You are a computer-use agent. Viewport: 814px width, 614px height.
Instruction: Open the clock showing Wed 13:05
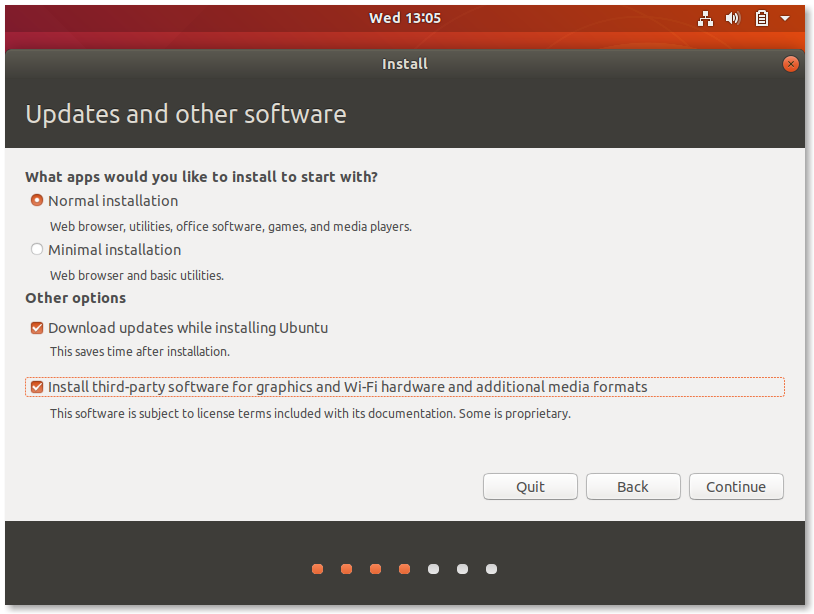pos(405,18)
